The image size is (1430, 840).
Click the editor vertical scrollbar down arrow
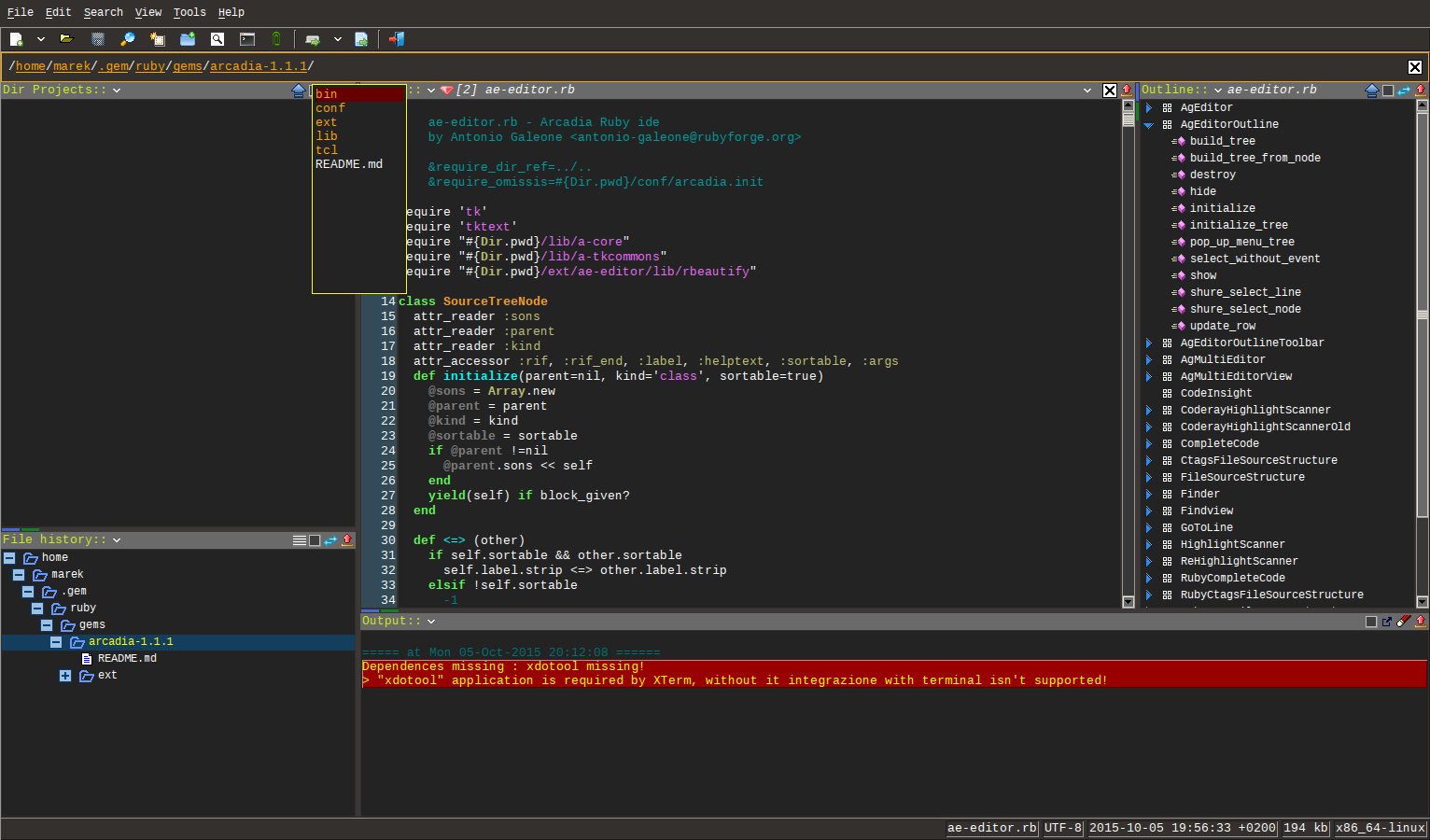[1128, 602]
